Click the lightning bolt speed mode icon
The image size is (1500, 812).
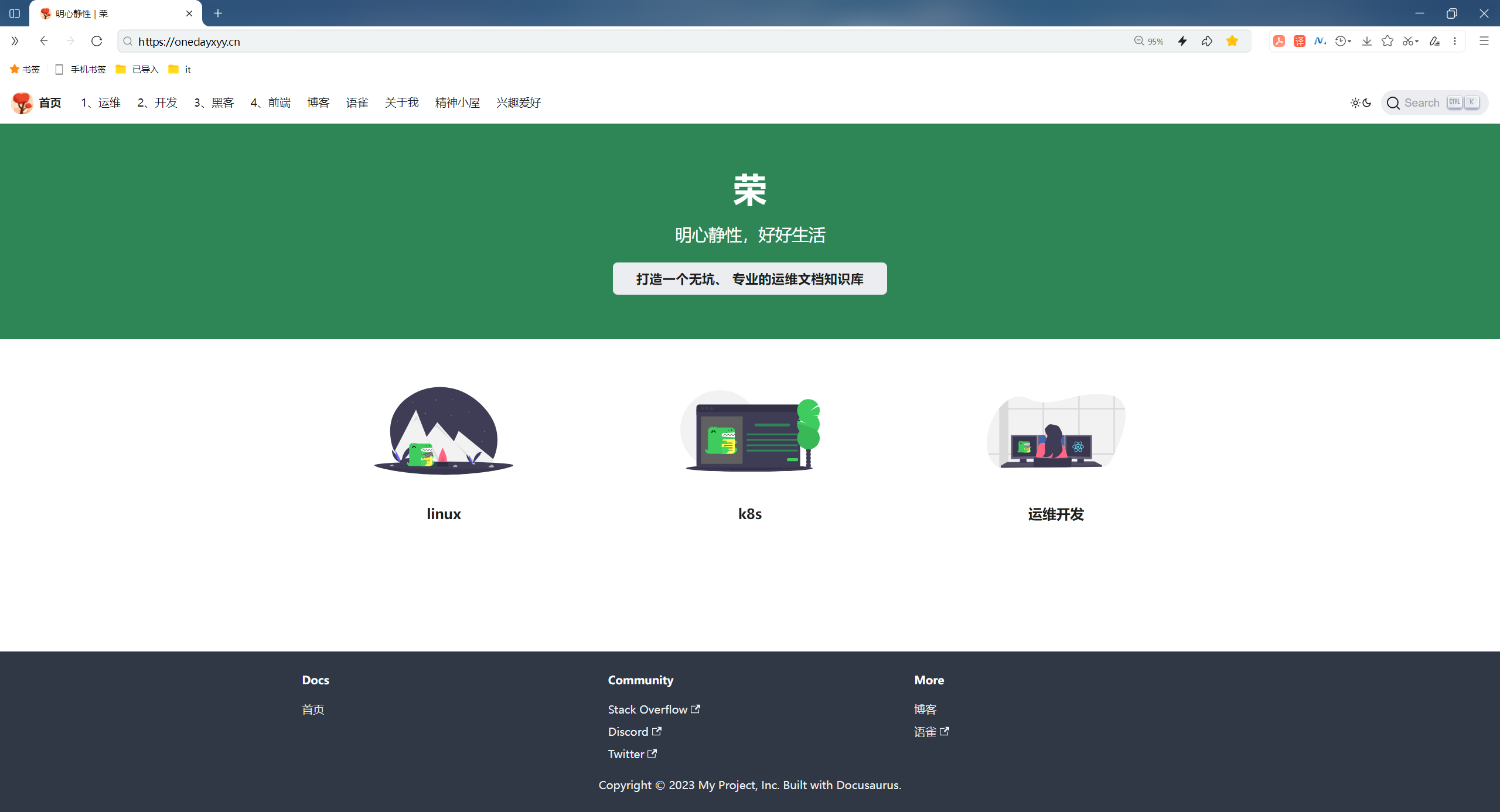[1182, 41]
